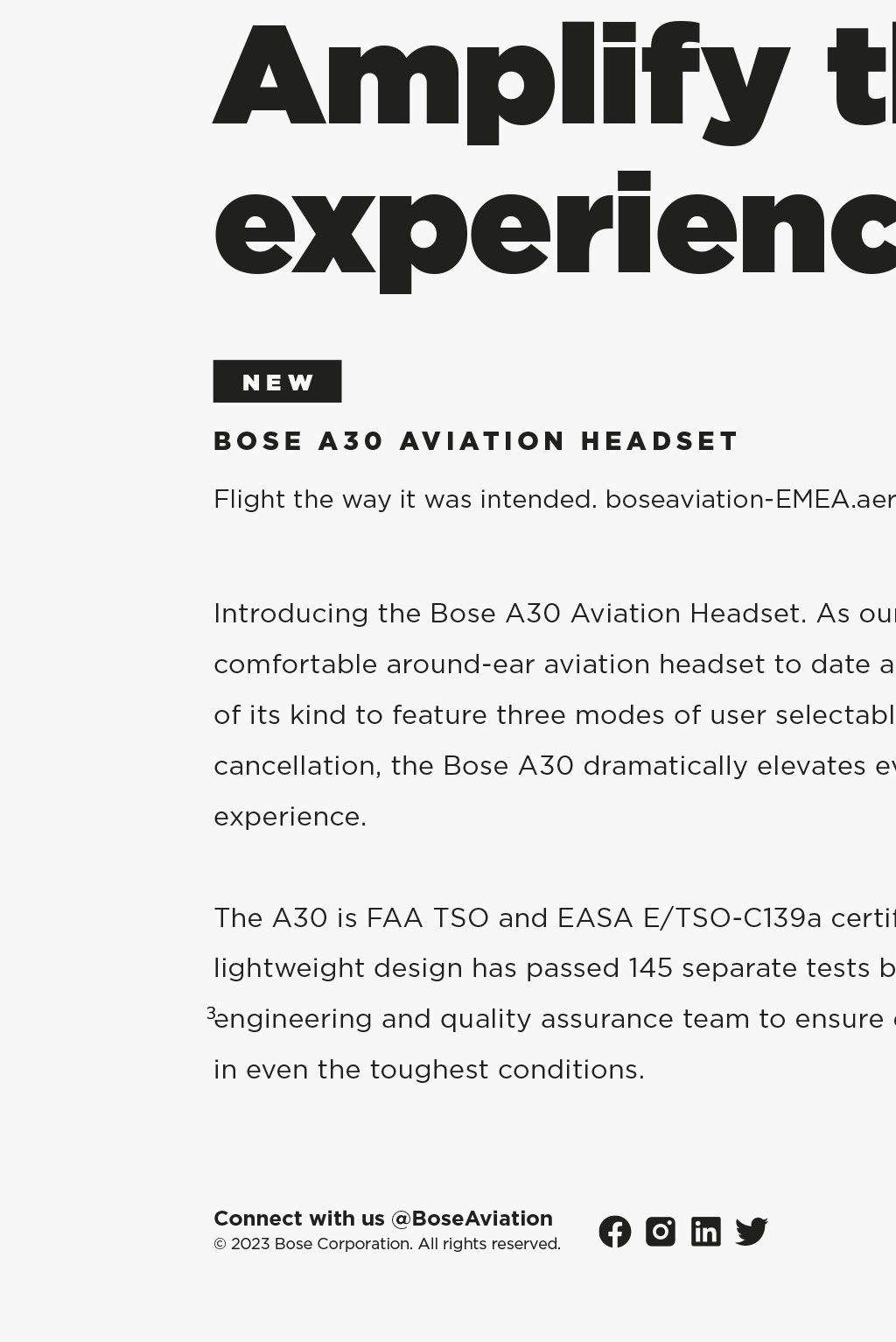Click the black NEW badge
896x1342 pixels.
tap(277, 382)
